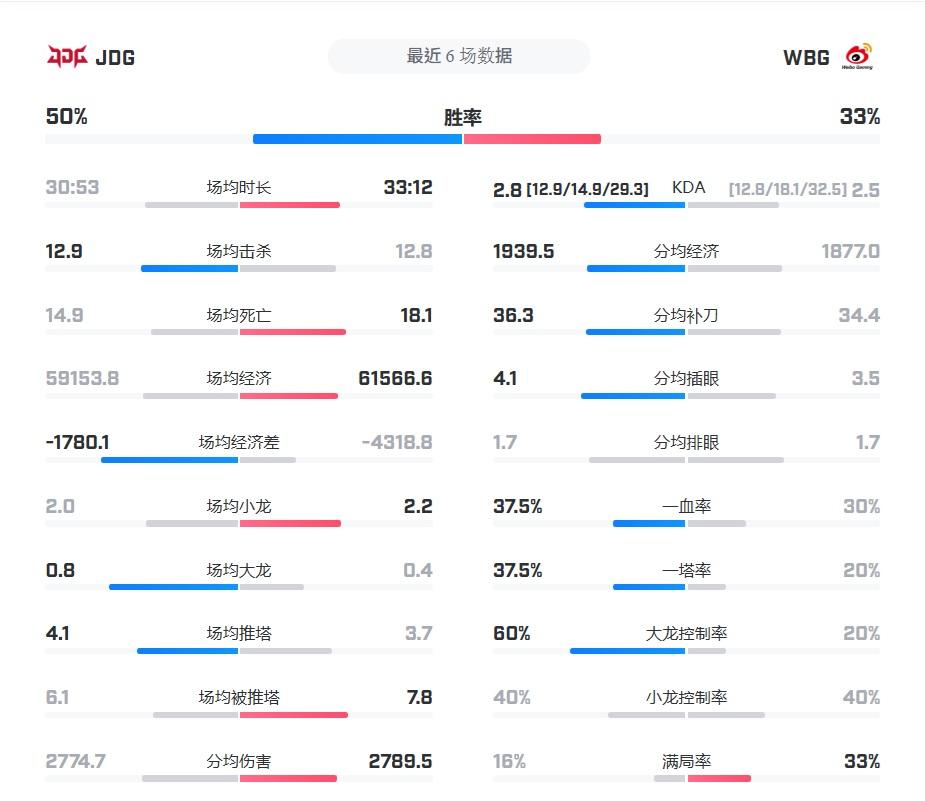The width and height of the screenshot is (925, 801).
Task: Click the 满局率 stat label
Action: pos(686,762)
